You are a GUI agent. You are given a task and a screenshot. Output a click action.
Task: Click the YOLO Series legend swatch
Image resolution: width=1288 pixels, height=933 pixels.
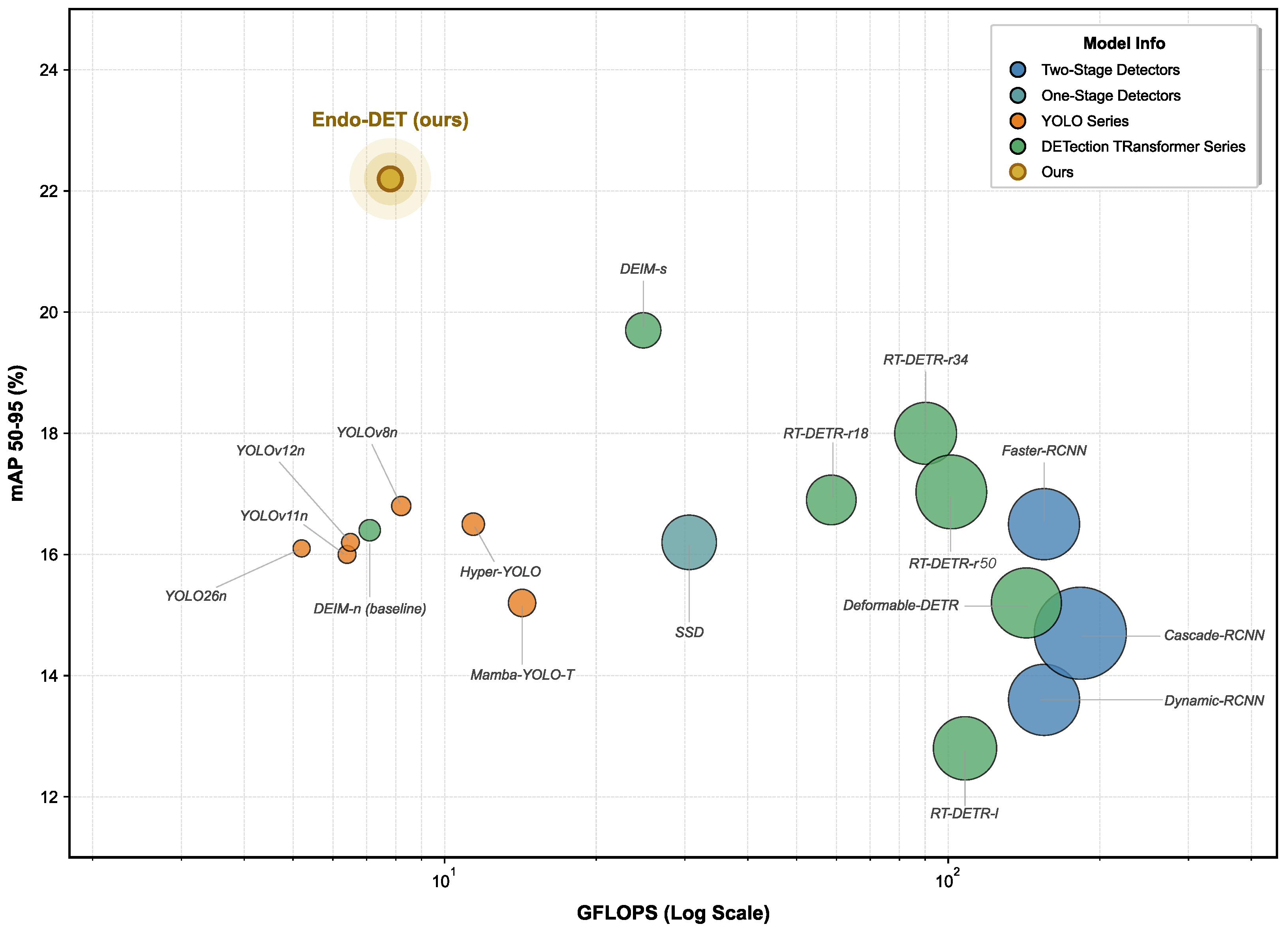click(1018, 121)
